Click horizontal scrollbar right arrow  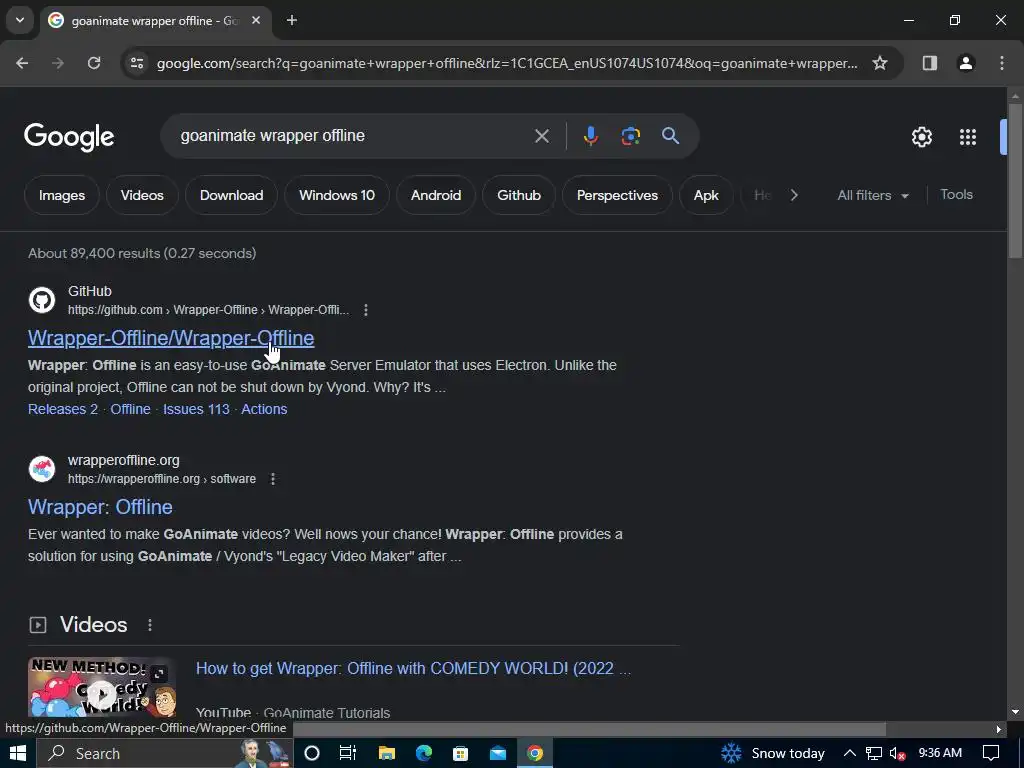coord(999,729)
